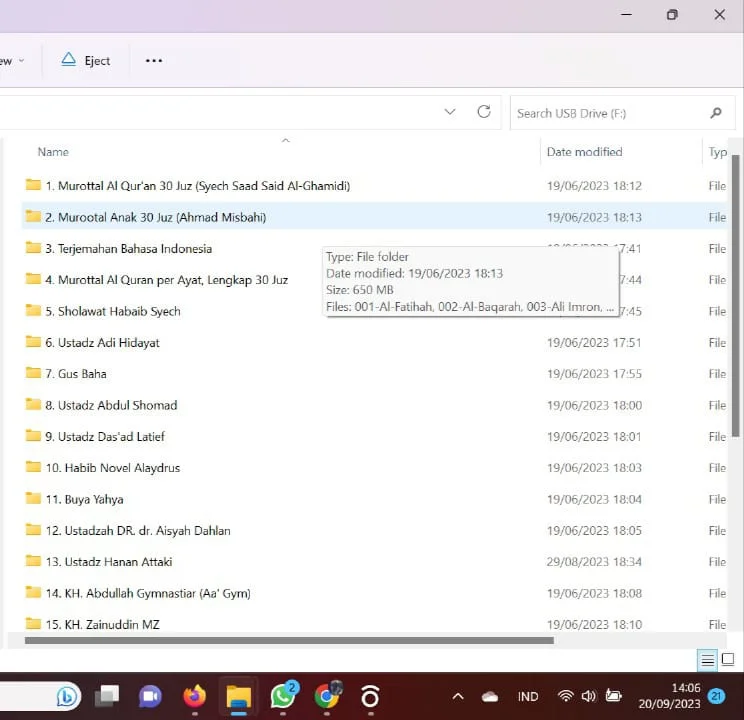Select folder icon for 11. Buya Yahya
This screenshot has width=744, height=720.
tap(33, 498)
